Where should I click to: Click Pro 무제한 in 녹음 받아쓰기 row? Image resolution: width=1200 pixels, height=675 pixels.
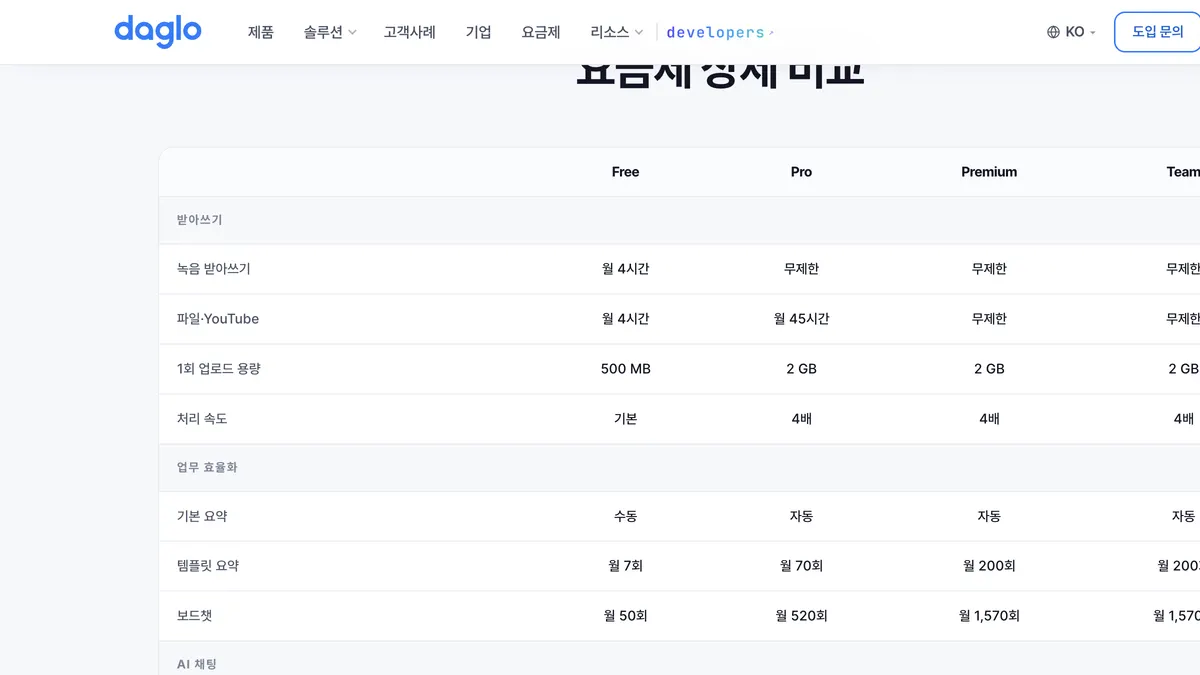coord(801,269)
